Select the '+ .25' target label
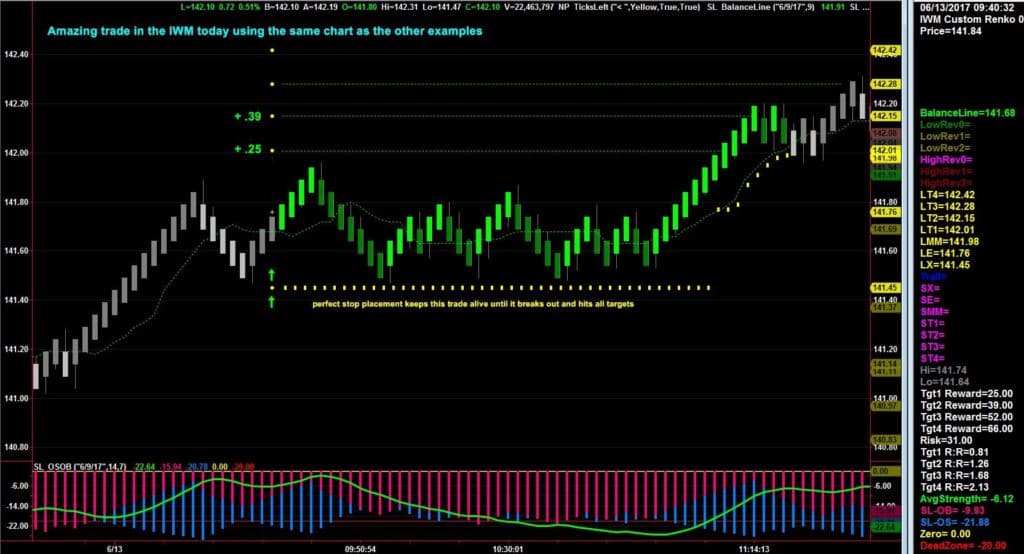This screenshot has width=1024, height=554. (x=248, y=149)
